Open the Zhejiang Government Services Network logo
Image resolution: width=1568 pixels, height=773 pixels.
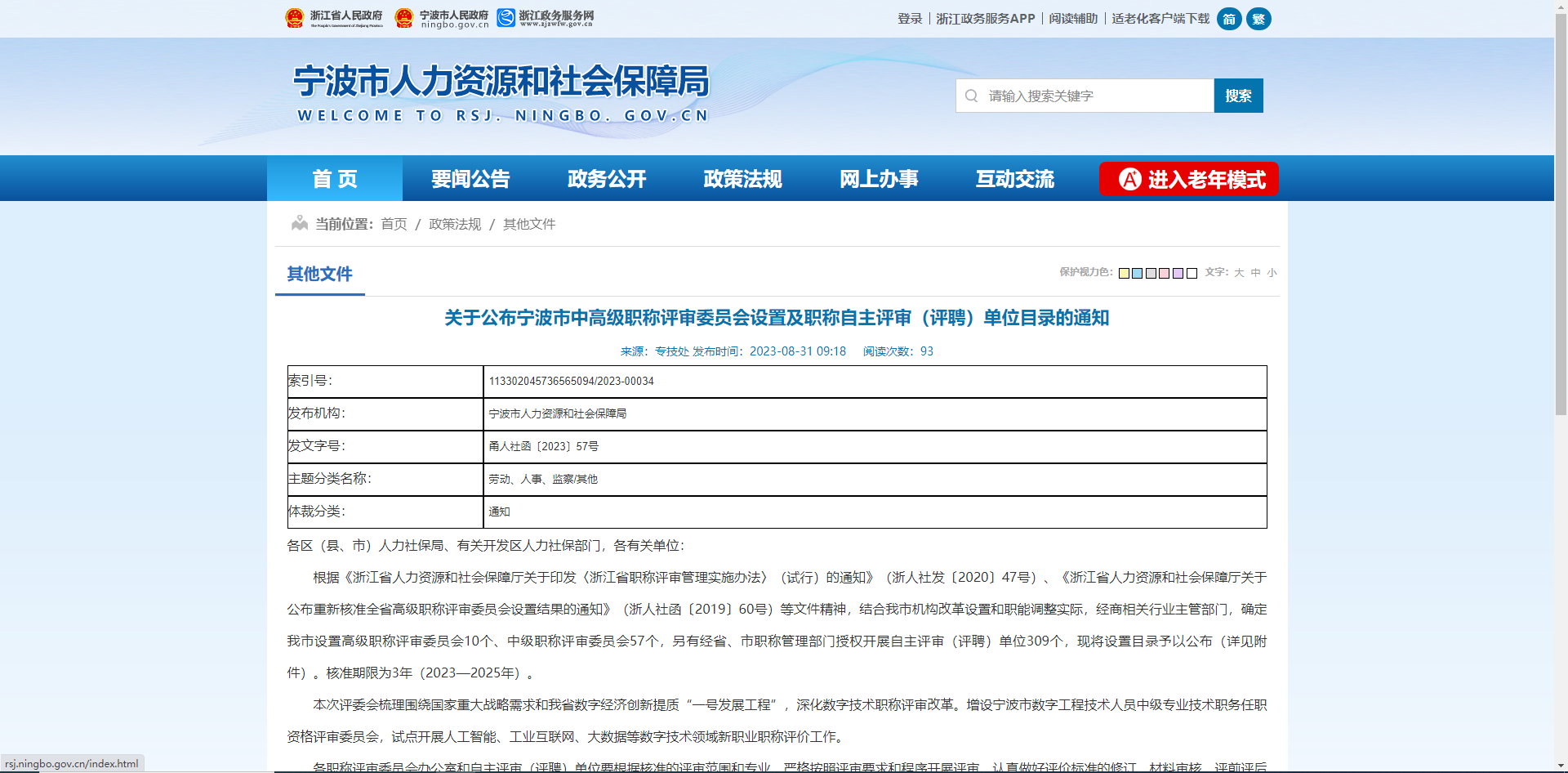click(x=546, y=18)
